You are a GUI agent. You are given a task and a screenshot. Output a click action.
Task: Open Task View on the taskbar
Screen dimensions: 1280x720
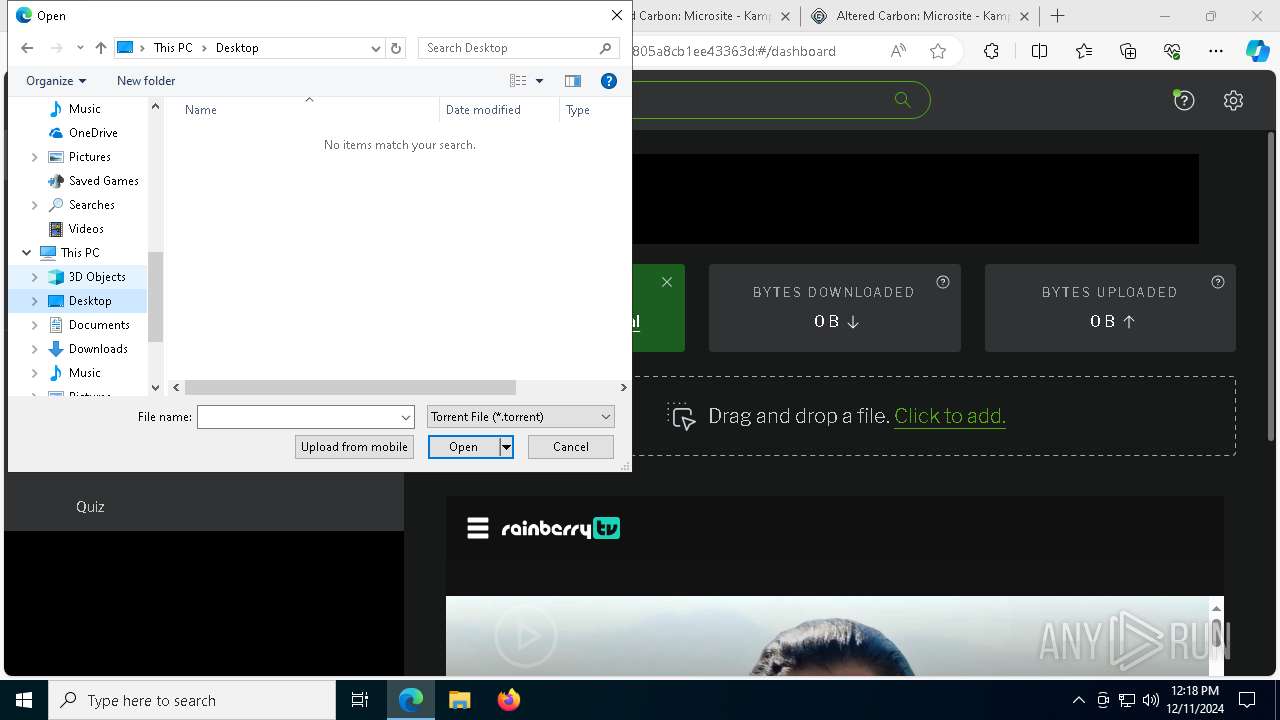pyautogui.click(x=360, y=700)
